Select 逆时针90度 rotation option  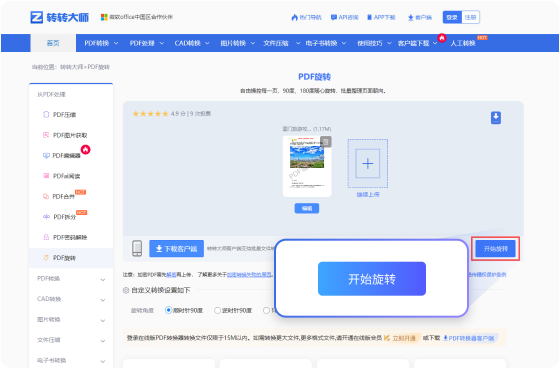[233, 310]
